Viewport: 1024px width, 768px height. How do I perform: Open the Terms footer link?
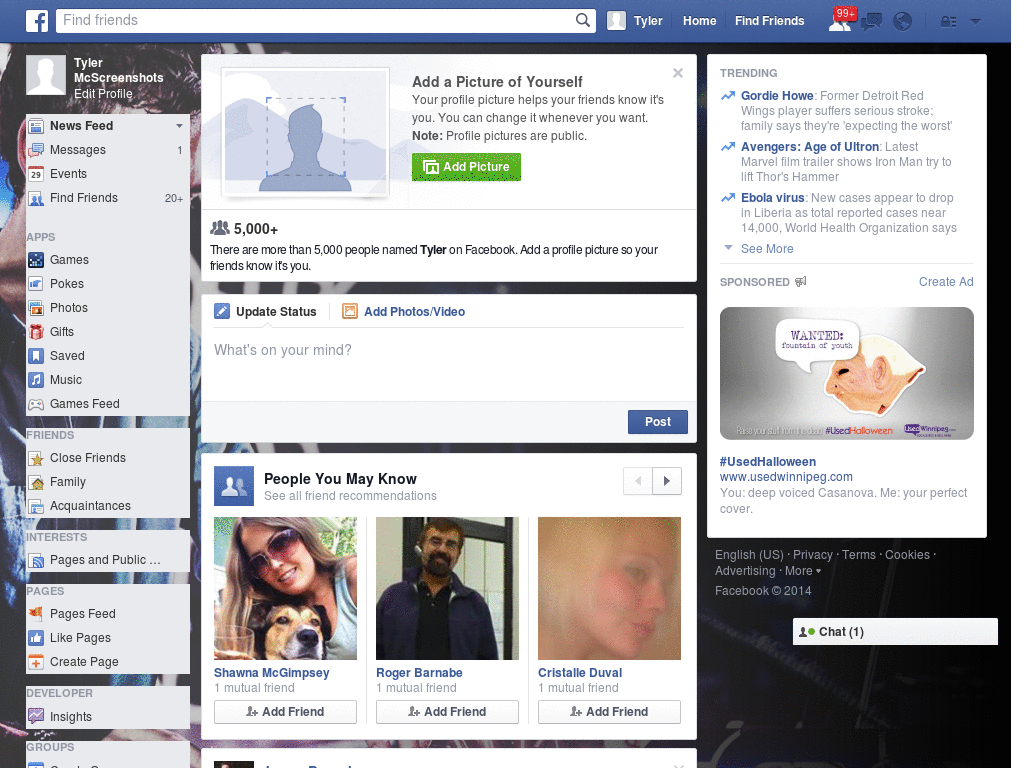click(x=859, y=554)
